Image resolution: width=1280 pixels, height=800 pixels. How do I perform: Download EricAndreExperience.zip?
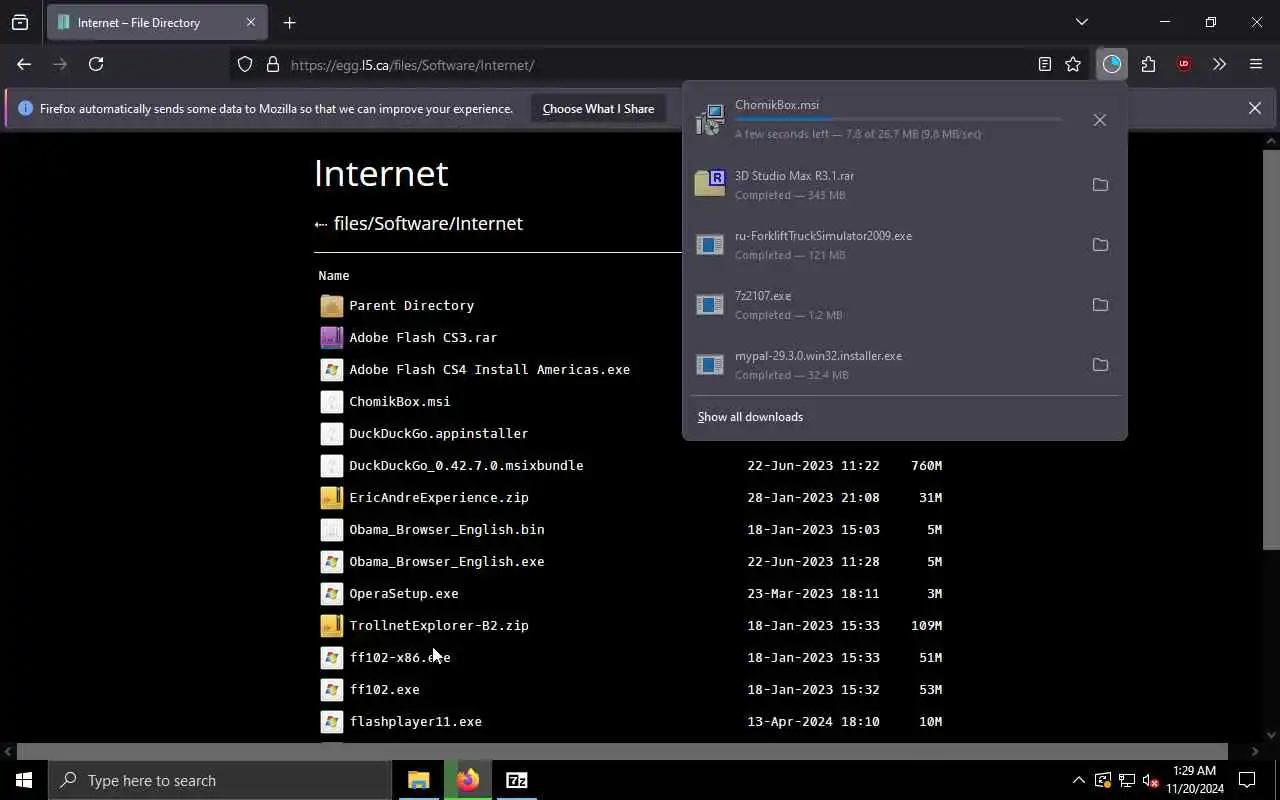point(438,497)
